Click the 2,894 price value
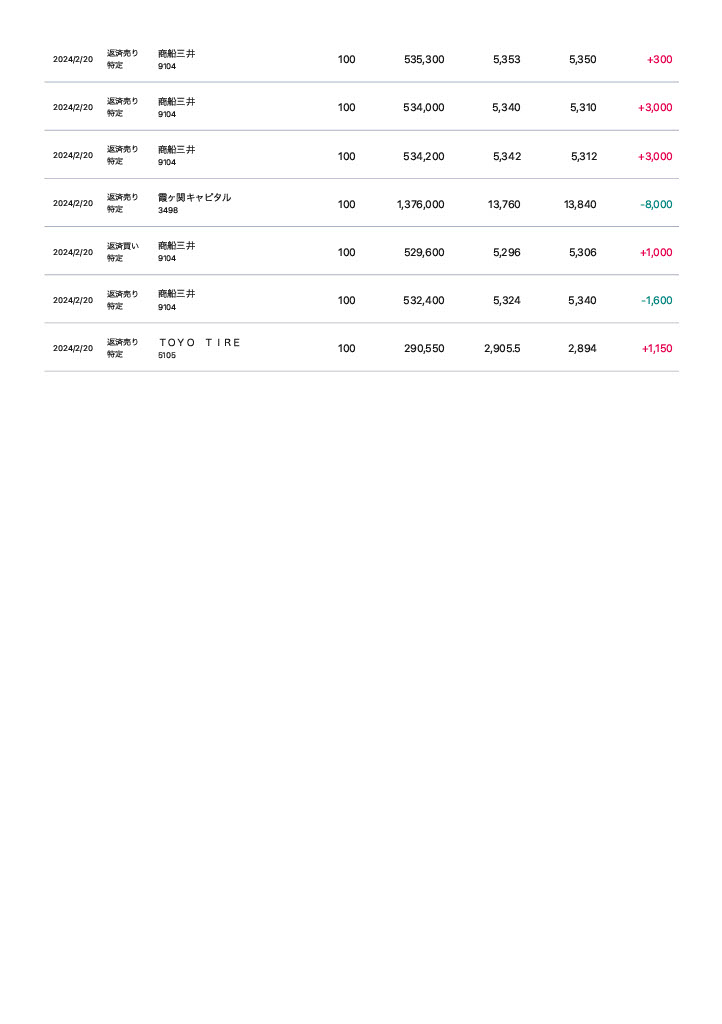This screenshot has height=1024, width=722. [x=582, y=348]
